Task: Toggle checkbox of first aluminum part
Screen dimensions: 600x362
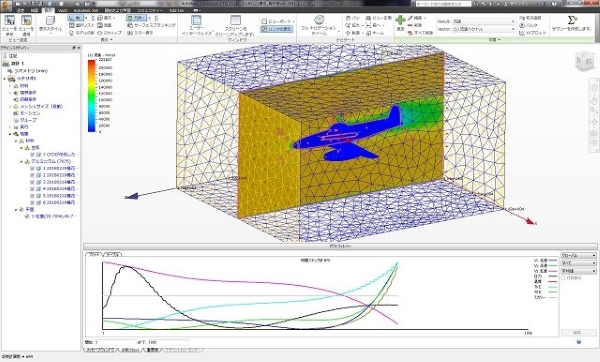Action: 32,168
